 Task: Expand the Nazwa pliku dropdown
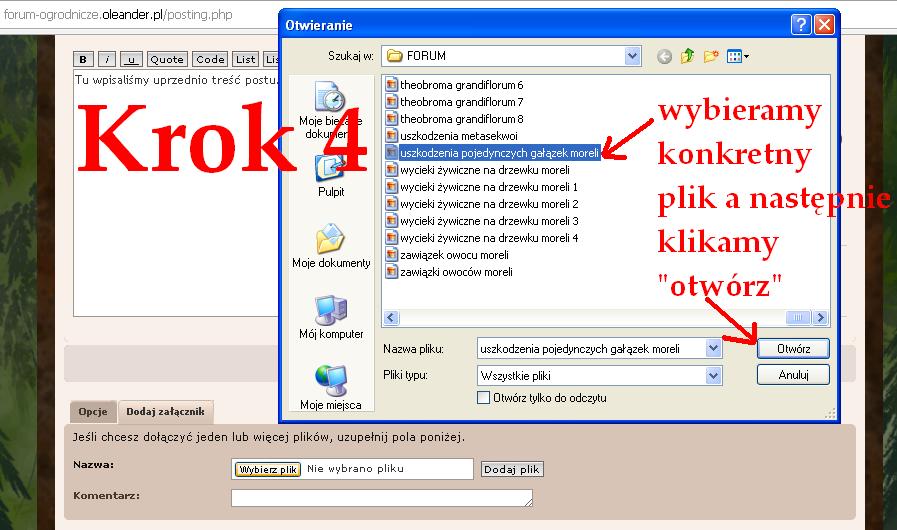pyautogui.click(x=713, y=349)
